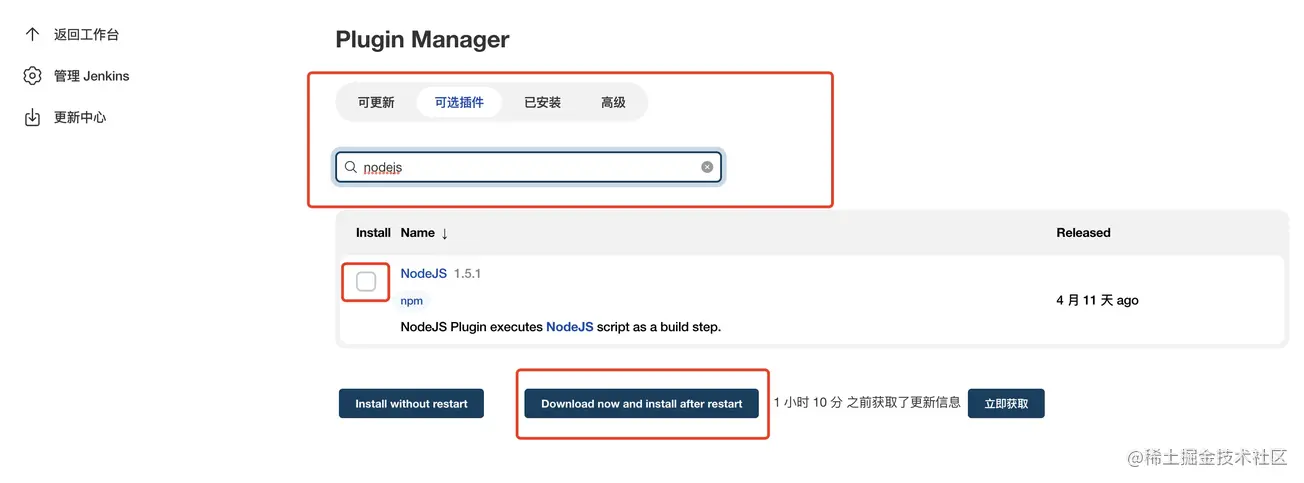
Task: Clear the nodejs search text
Action: pyautogui.click(x=707, y=167)
